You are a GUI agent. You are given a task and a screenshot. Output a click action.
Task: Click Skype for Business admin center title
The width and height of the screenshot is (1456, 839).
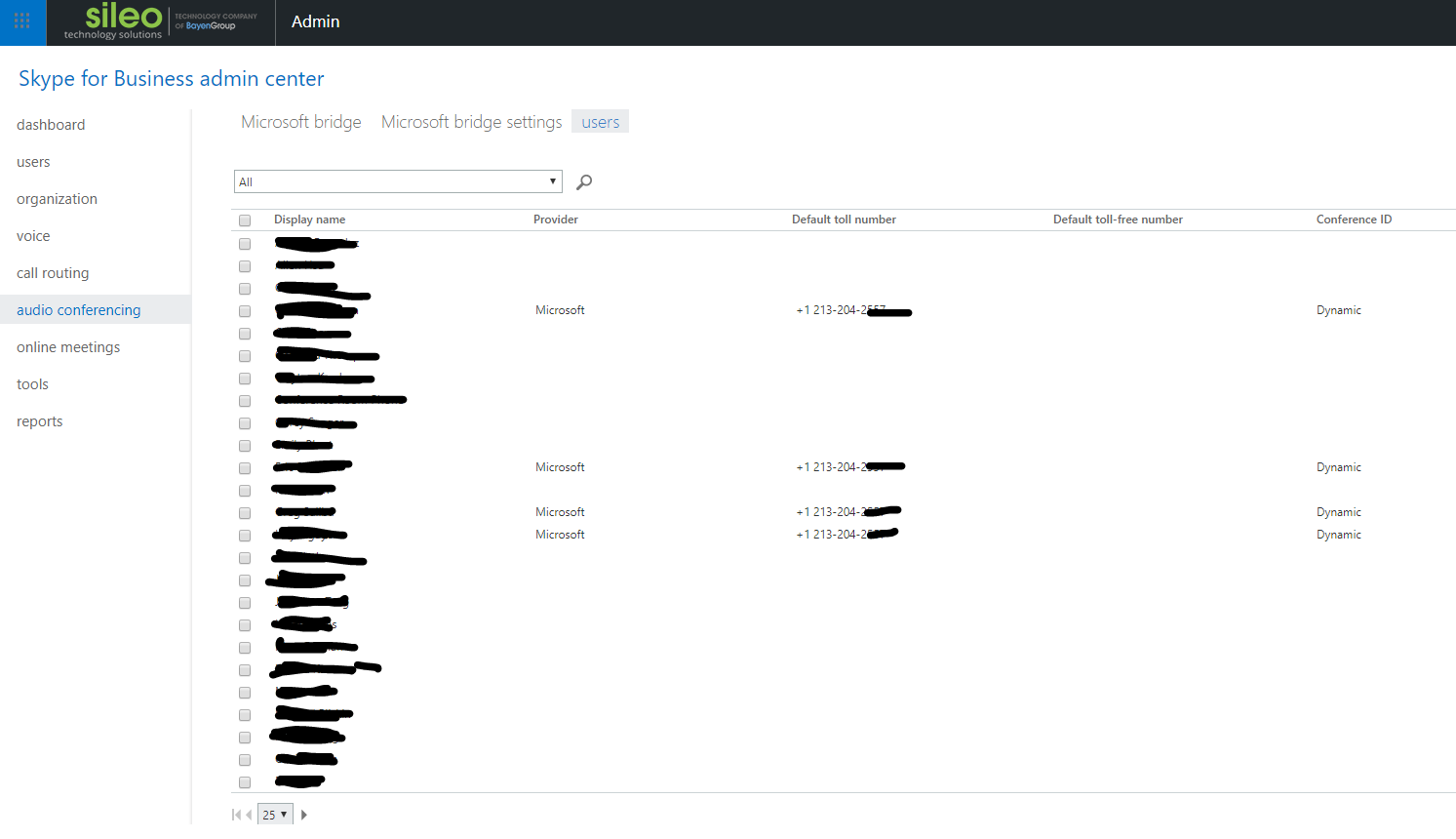pos(172,78)
